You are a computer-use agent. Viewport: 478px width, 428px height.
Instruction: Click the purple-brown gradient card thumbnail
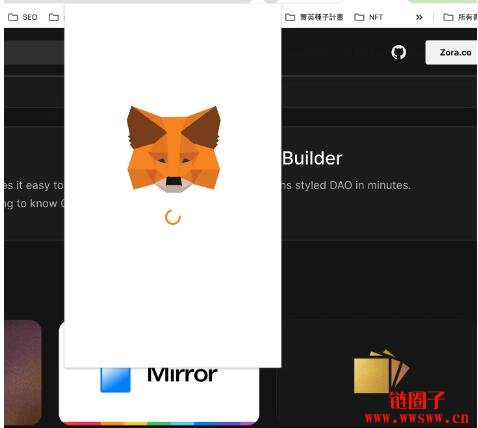tap(23, 373)
